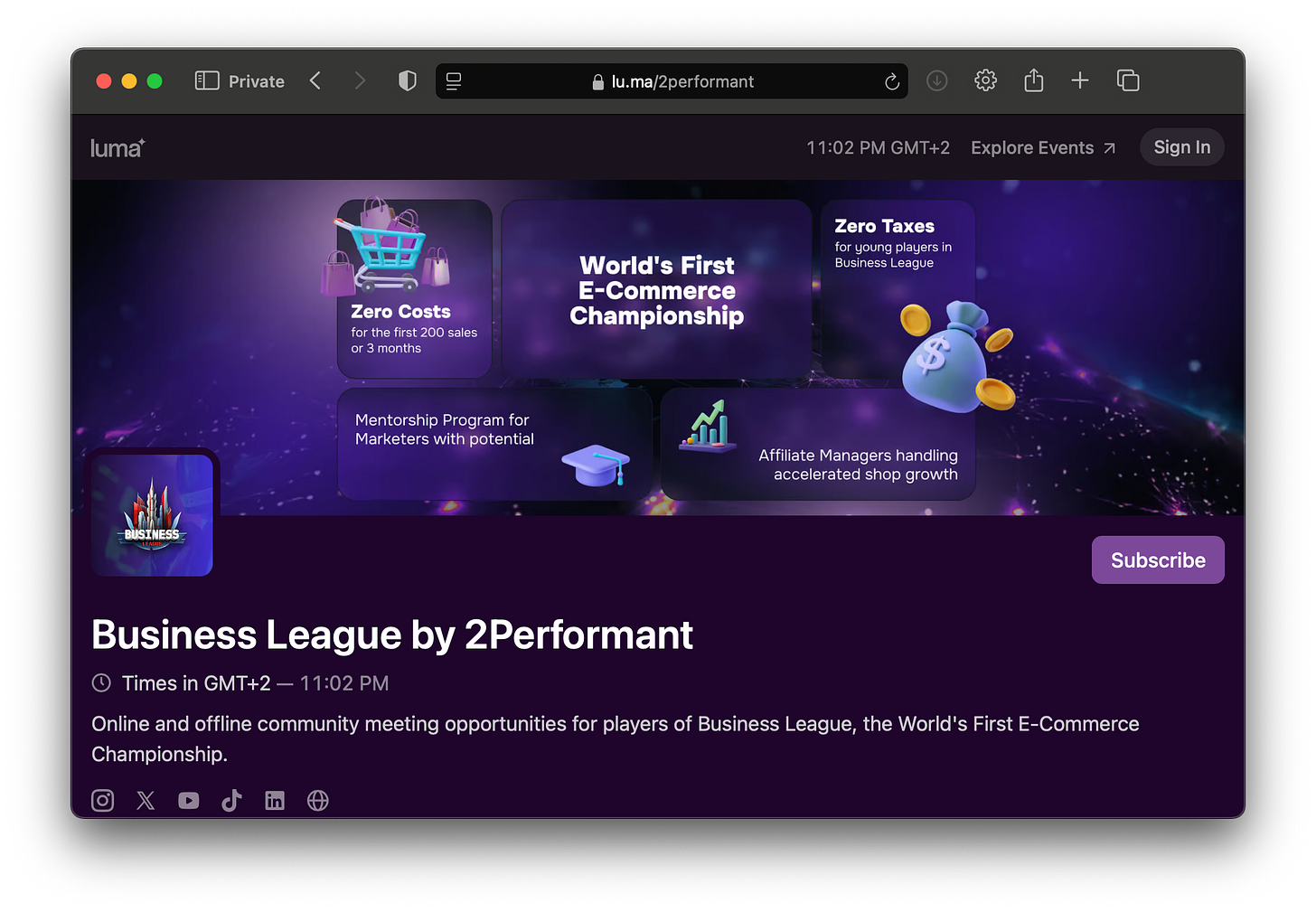Click the Private browsing label
1316x912 pixels.
(x=257, y=81)
